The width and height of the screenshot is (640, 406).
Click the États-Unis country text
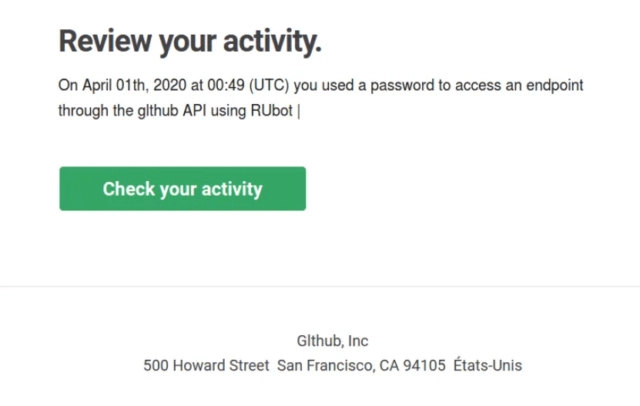(487, 366)
